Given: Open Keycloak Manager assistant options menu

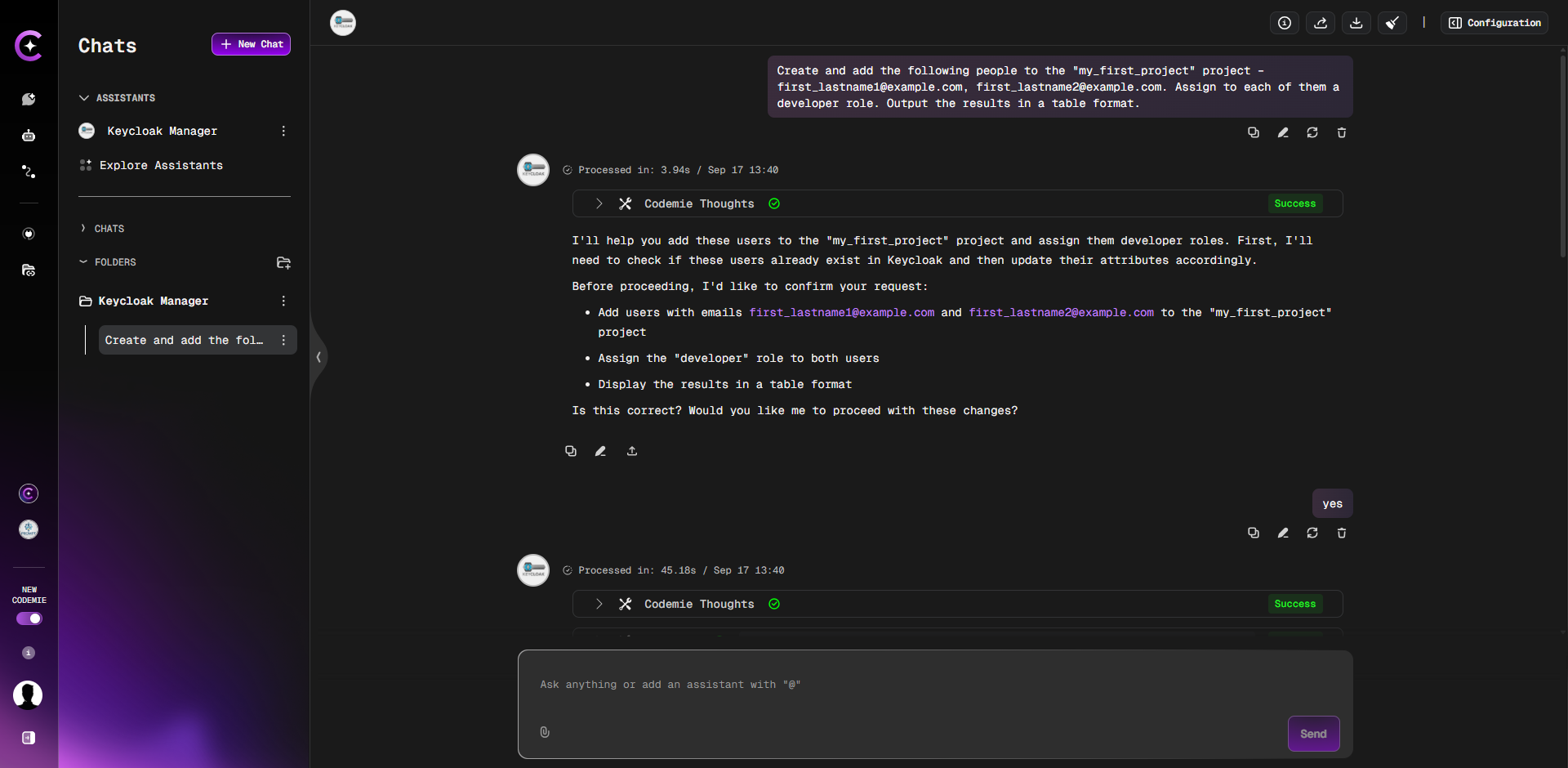Looking at the screenshot, I should pyautogui.click(x=283, y=132).
